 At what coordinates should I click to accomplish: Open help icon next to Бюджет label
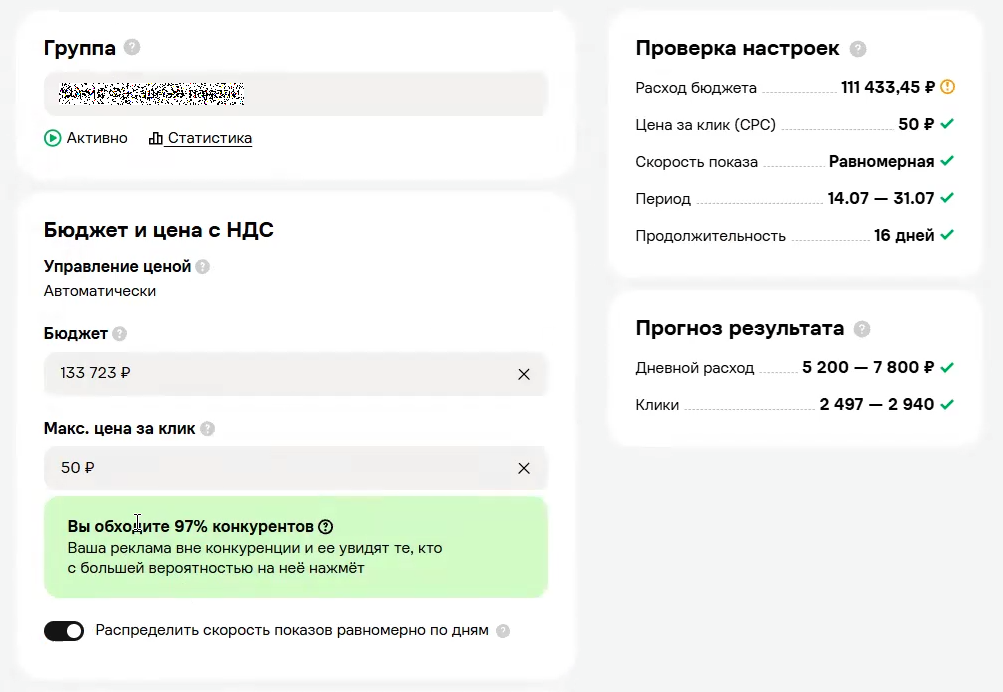pos(120,334)
